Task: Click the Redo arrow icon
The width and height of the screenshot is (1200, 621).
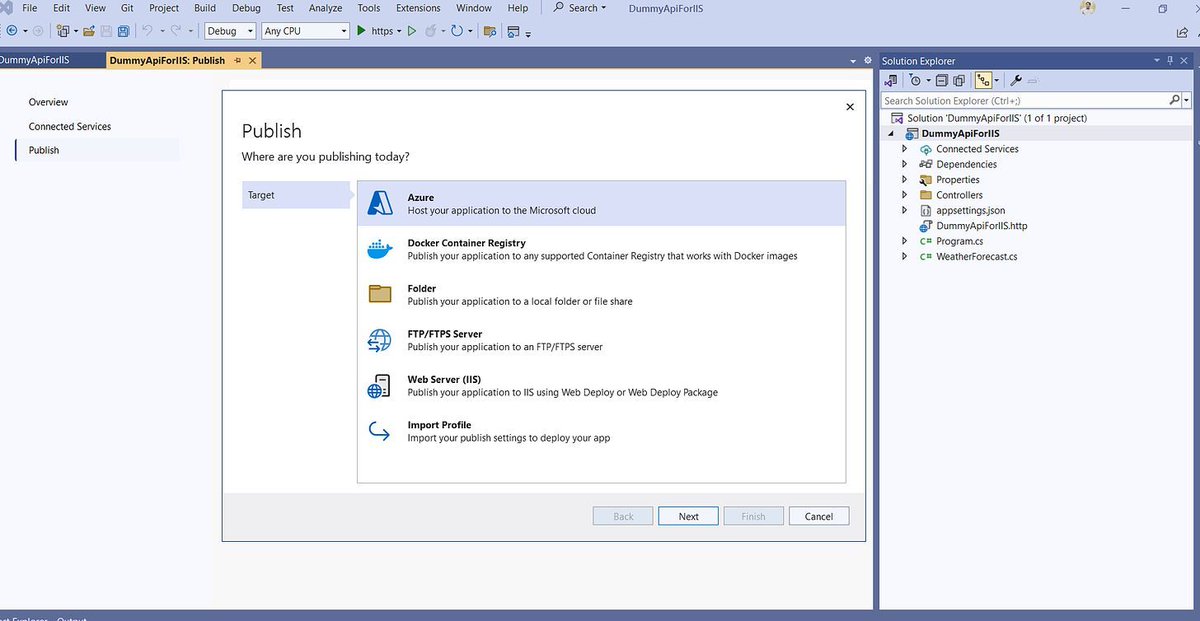Action: pyautogui.click(x=178, y=31)
